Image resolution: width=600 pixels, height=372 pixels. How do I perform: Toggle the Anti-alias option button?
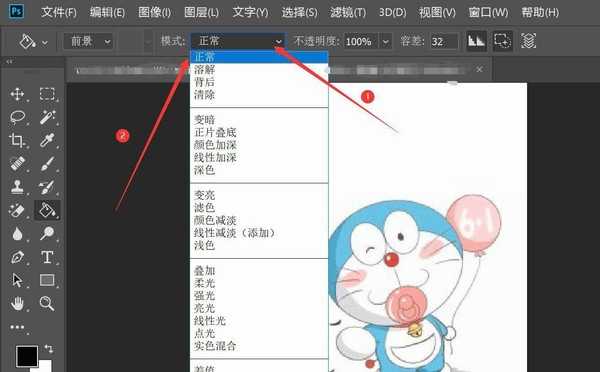(476, 41)
